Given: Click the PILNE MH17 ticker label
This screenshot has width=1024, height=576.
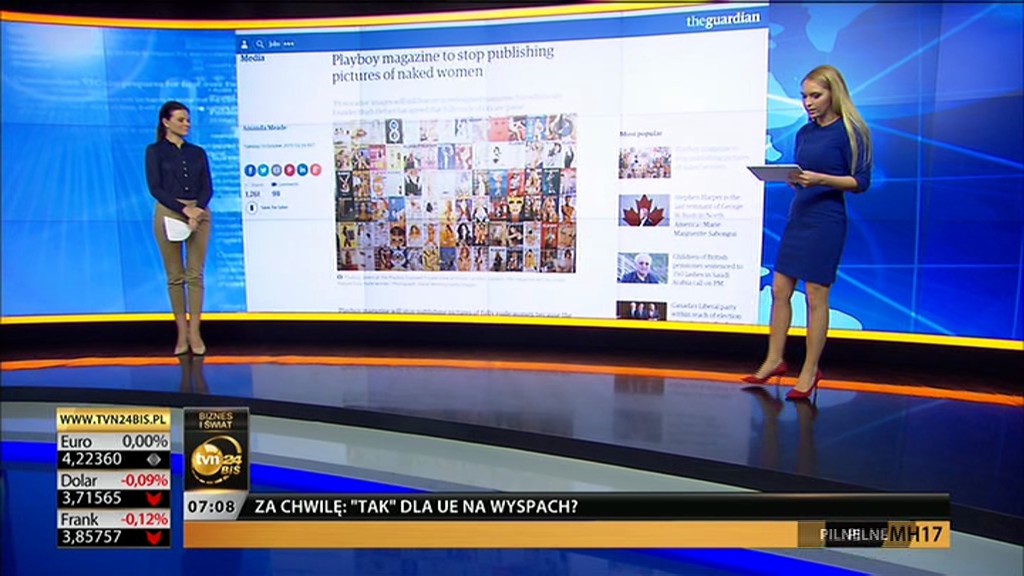Looking at the screenshot, I should (x=882, y=534).
